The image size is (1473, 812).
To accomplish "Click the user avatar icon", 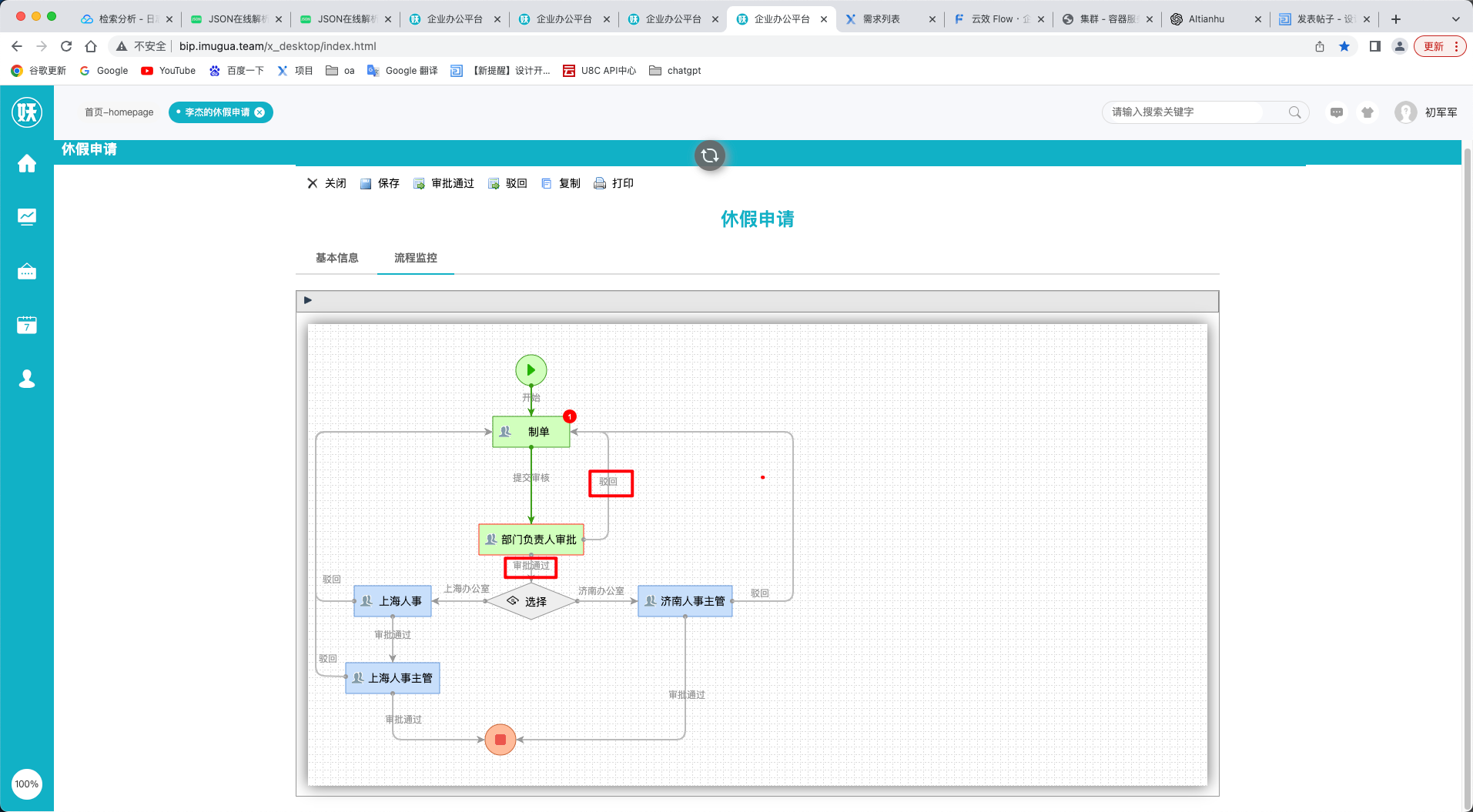I will point(1406,112).
